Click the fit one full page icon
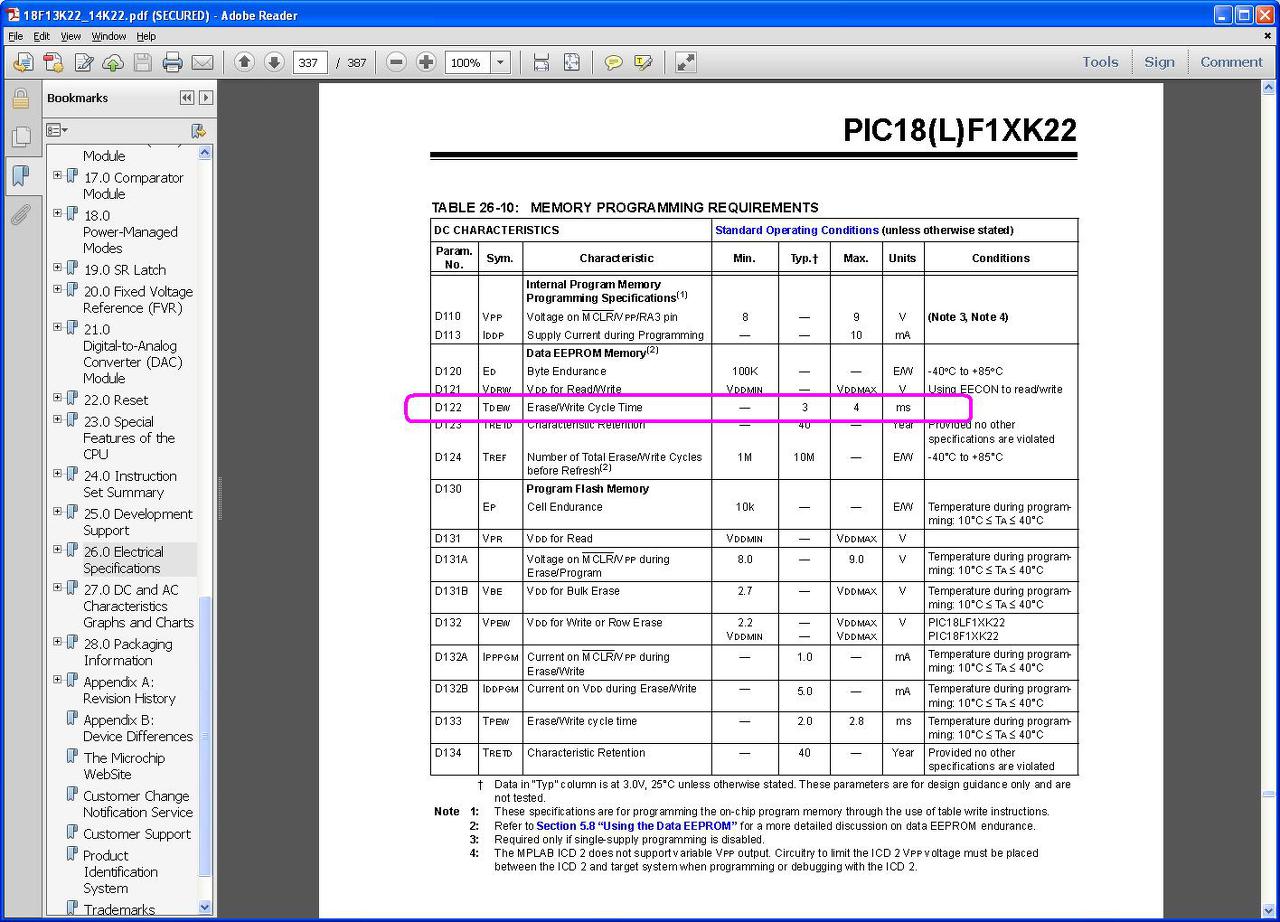 [x=571, y=62]
